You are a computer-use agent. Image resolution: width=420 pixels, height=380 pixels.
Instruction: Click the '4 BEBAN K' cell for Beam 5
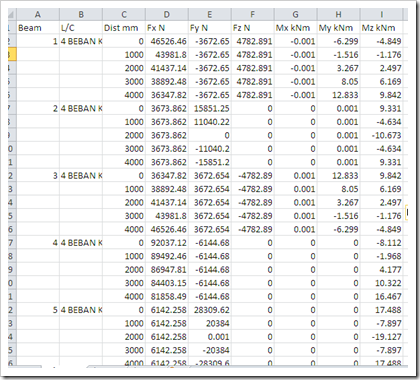pos(81,310)
